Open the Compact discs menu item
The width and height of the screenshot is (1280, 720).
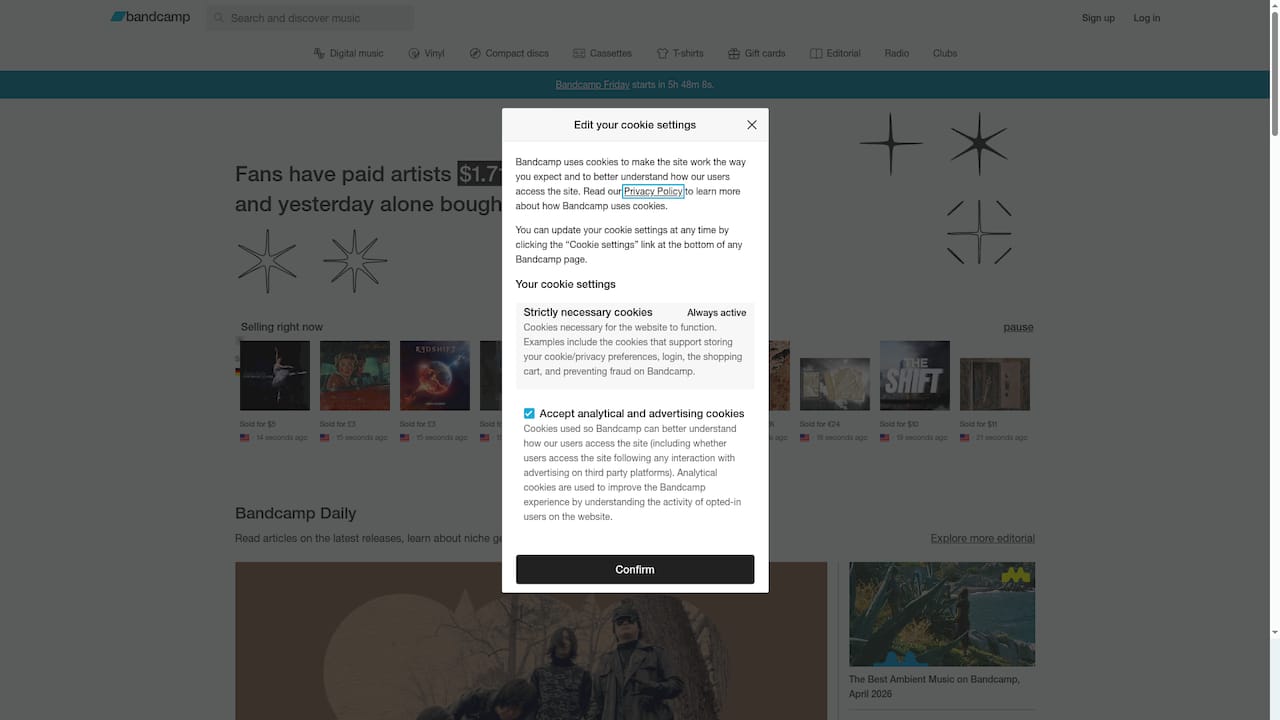(x=509, y=53)
